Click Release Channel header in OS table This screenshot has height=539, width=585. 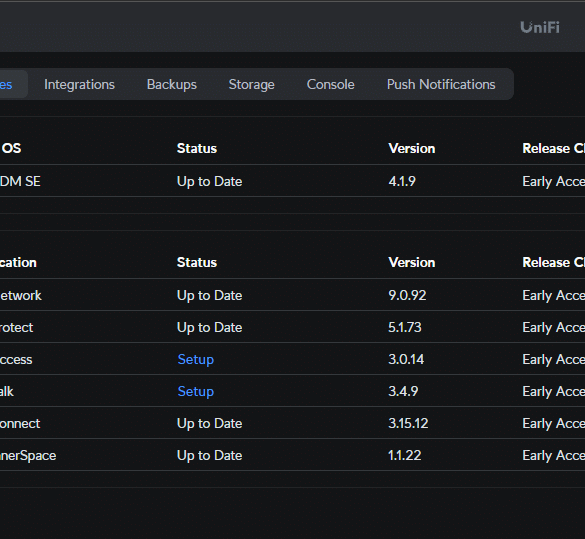pyautogui.click(x=554, y=148)
